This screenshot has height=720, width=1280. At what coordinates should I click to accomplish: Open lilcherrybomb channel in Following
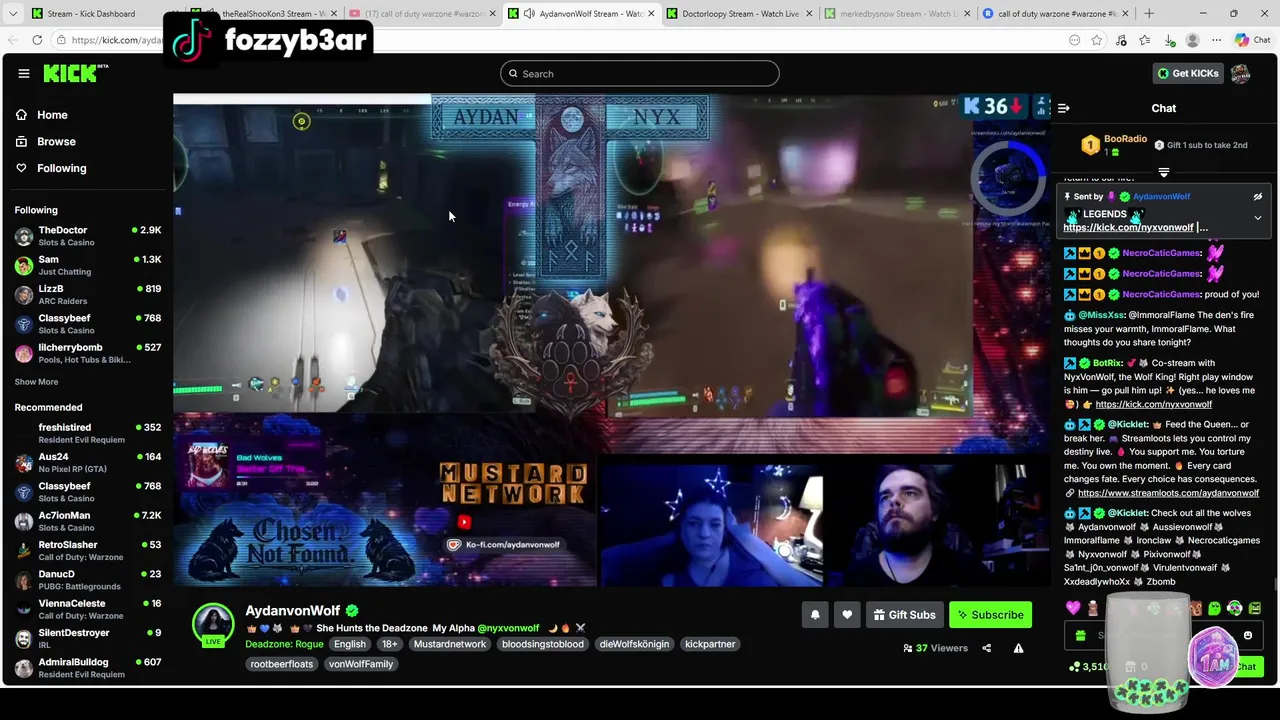coord(88,353)
